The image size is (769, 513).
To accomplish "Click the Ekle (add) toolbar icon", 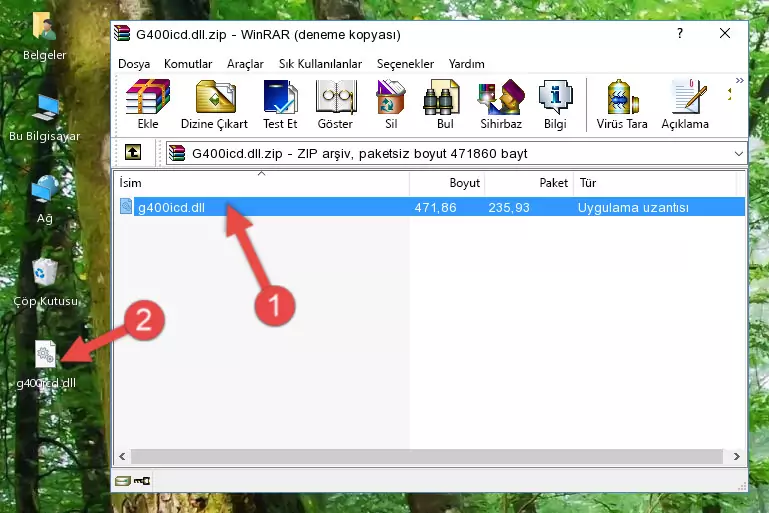I will click(148, 104).
